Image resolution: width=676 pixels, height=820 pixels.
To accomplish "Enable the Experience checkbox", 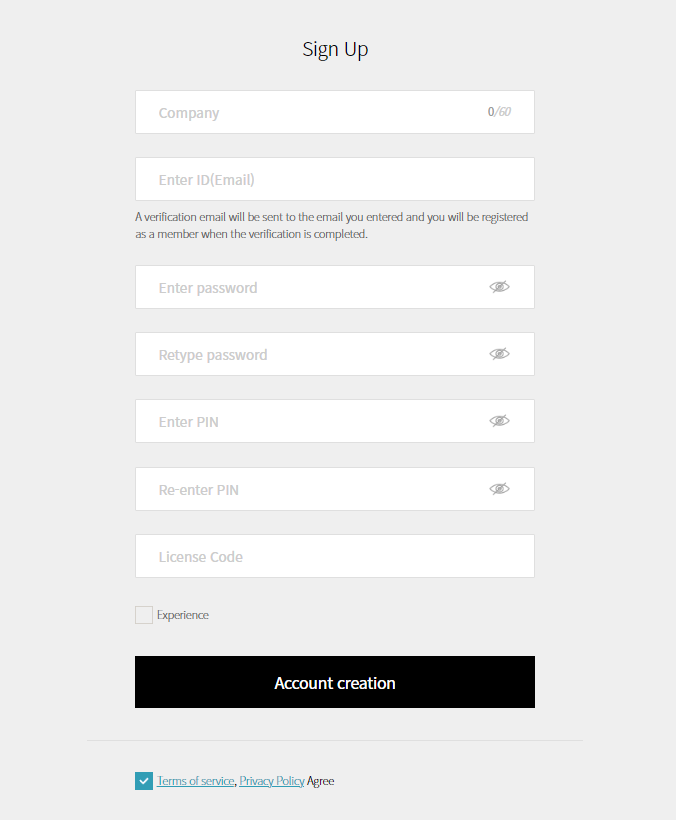I will (x=144, y=615).
